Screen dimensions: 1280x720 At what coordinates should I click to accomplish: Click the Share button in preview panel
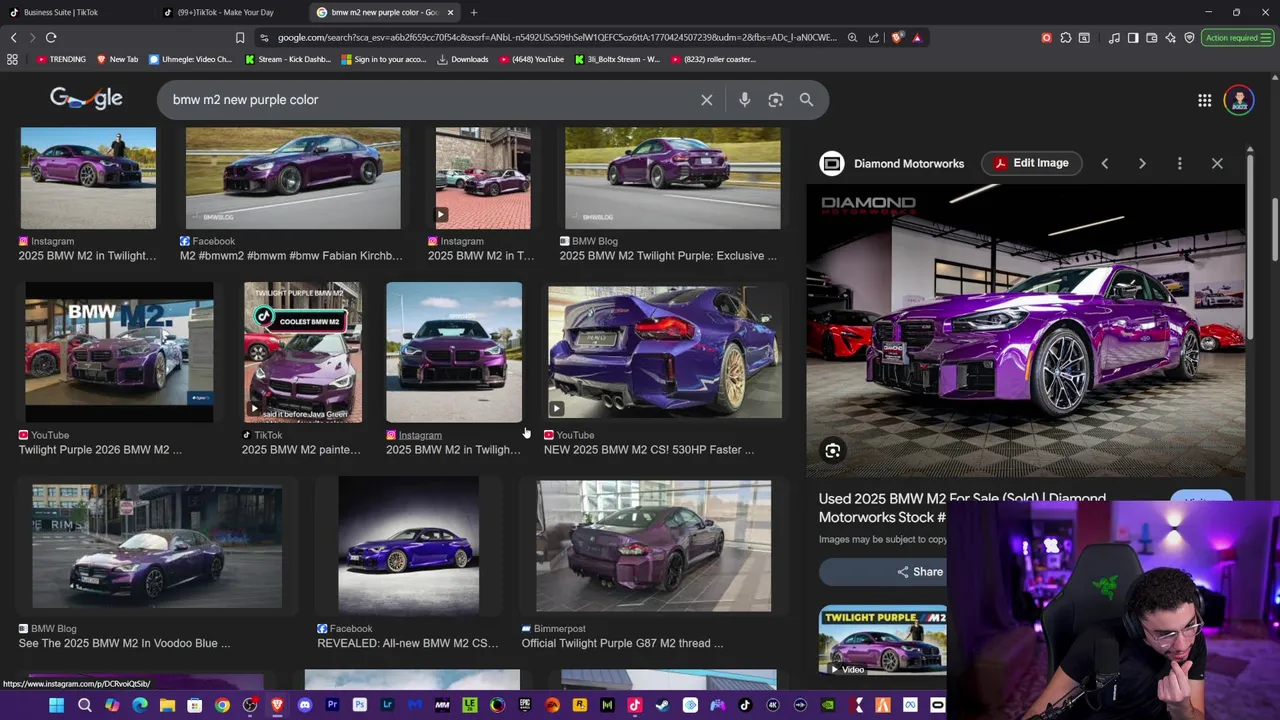[x=920, y=572]
